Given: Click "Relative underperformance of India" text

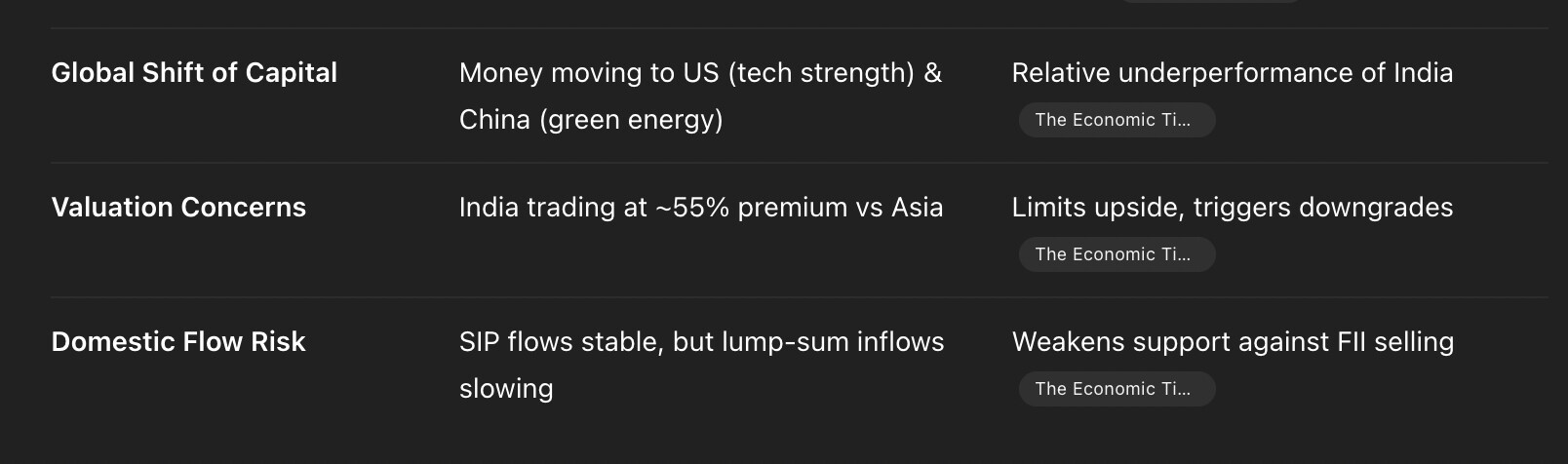Looking at the screenshot, I should pos(1232,73).
